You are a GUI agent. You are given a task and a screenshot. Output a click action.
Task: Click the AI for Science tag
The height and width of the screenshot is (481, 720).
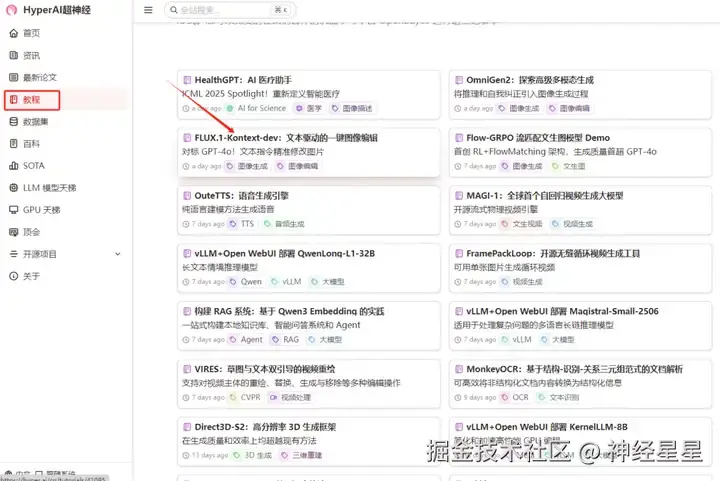tap(257, 108)
